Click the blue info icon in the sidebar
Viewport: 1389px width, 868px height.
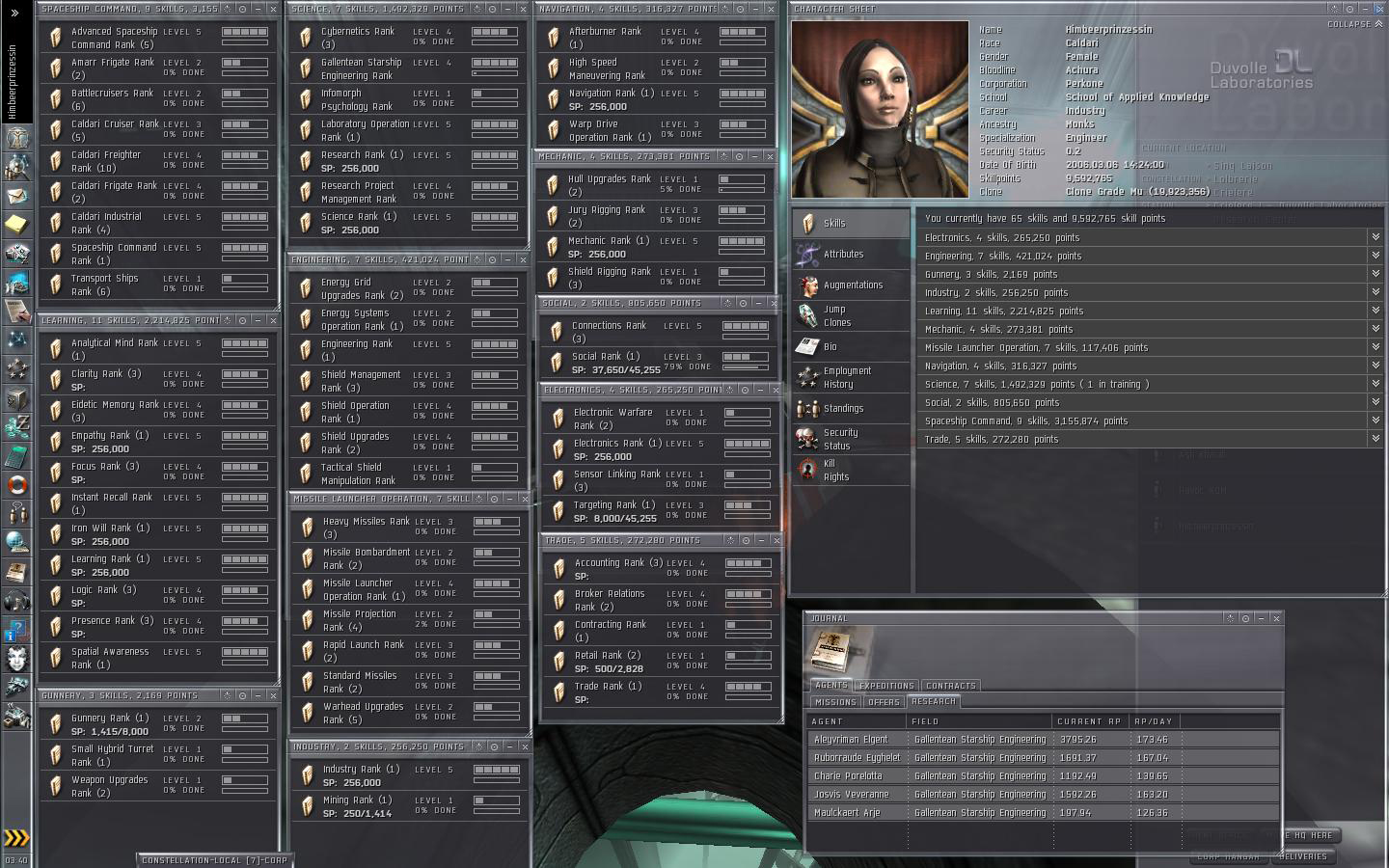click(16, 631)
